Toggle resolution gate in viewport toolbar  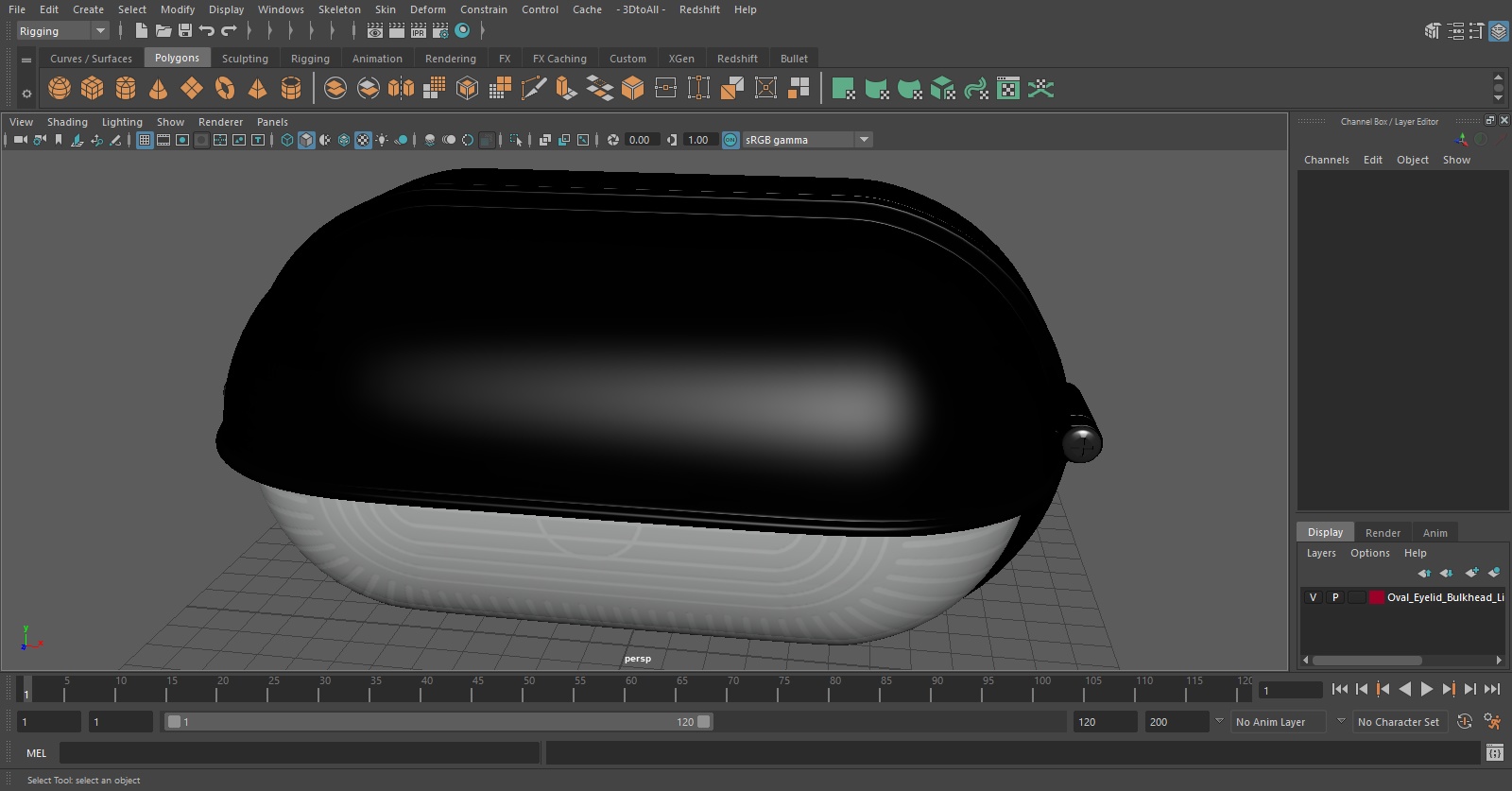pos(182,140)
